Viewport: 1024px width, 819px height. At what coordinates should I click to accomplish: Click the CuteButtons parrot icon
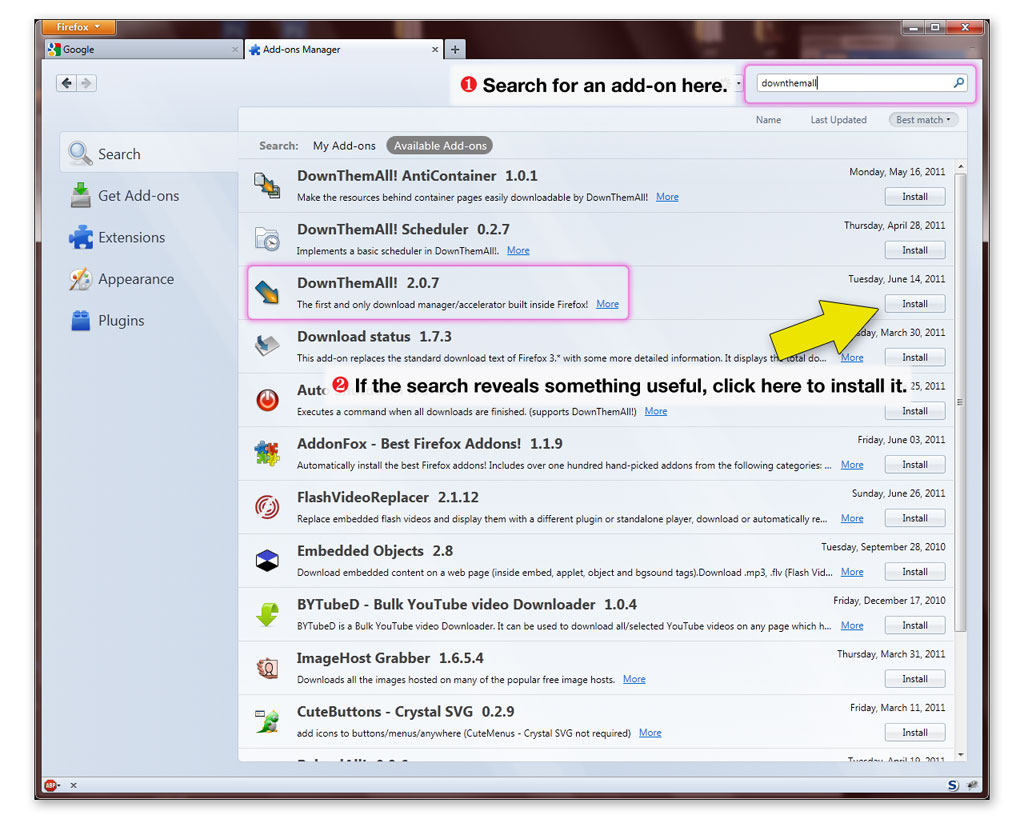tap(267, 721)
